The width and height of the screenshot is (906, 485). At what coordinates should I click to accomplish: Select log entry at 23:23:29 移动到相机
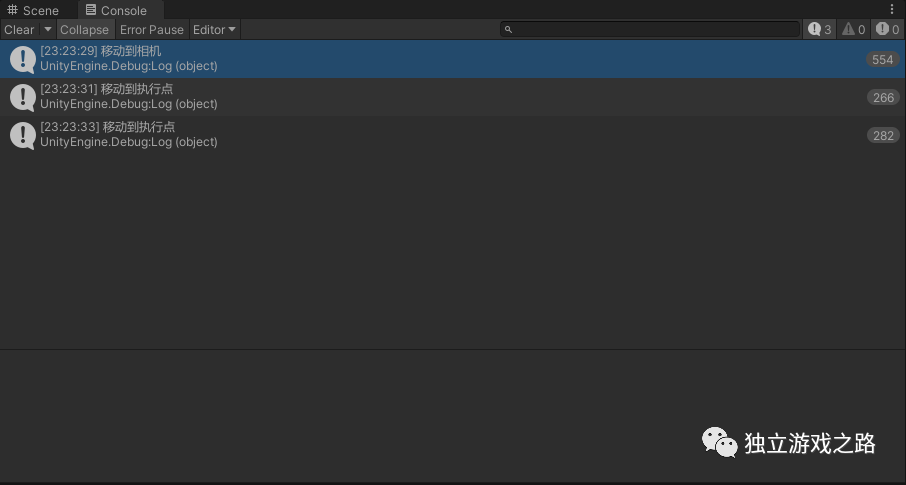coord(452,59)
